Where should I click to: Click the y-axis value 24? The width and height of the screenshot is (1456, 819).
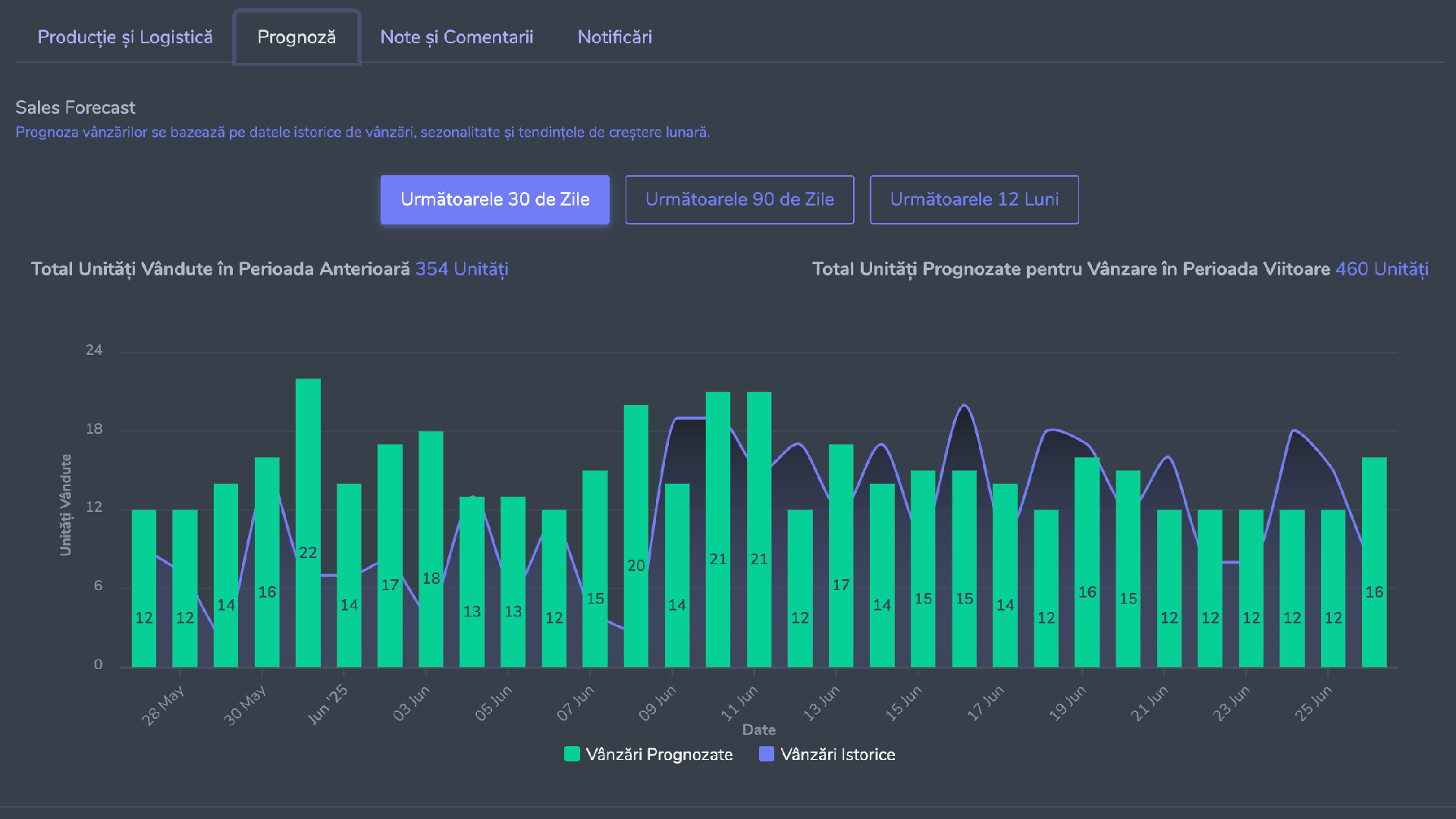tap(94, 350)
